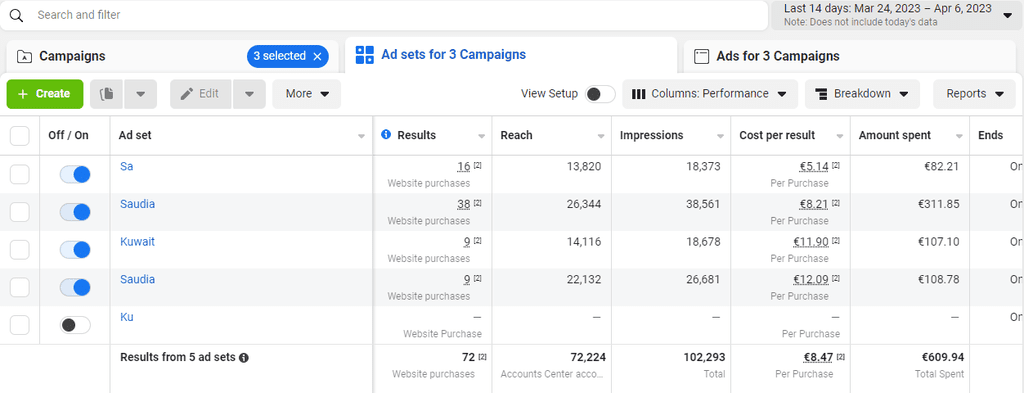
Task: Expand the Breakdown dropdown
Action: click(x=862, y=94)
